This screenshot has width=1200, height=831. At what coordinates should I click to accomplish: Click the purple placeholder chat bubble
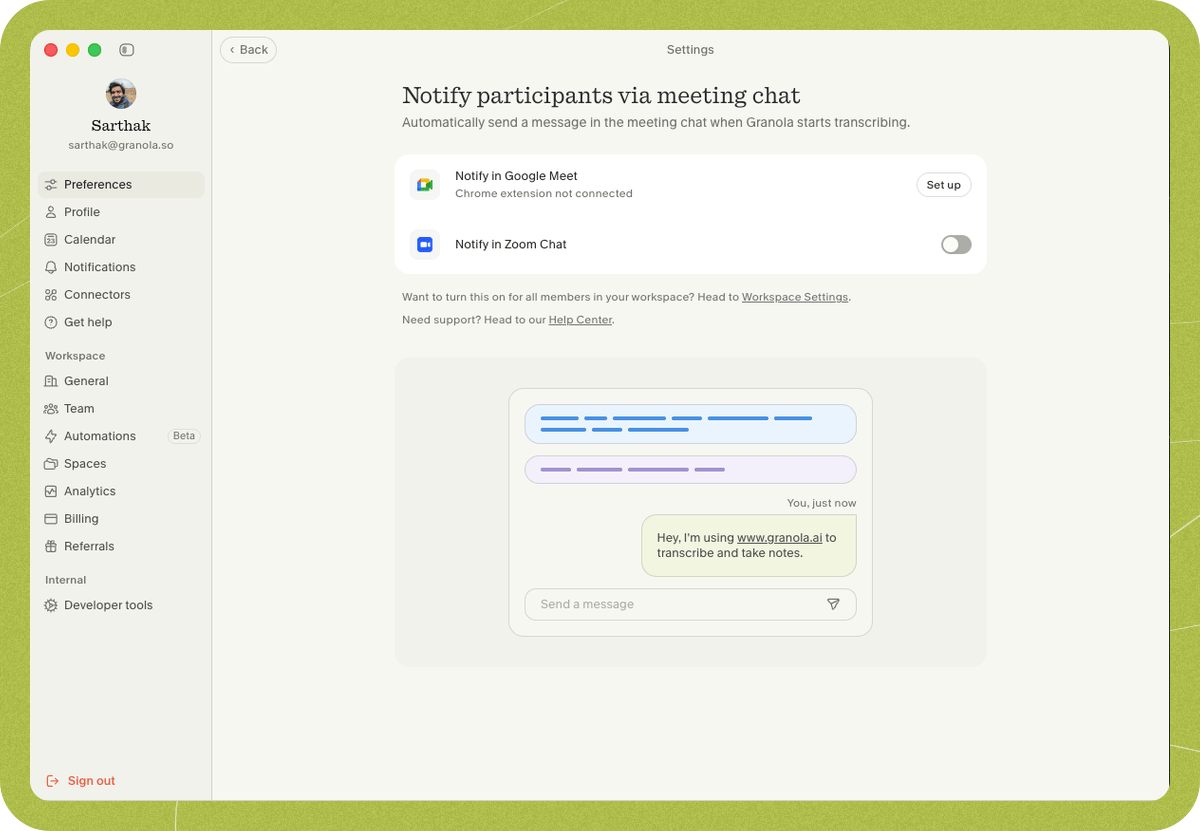pos(690,470)
